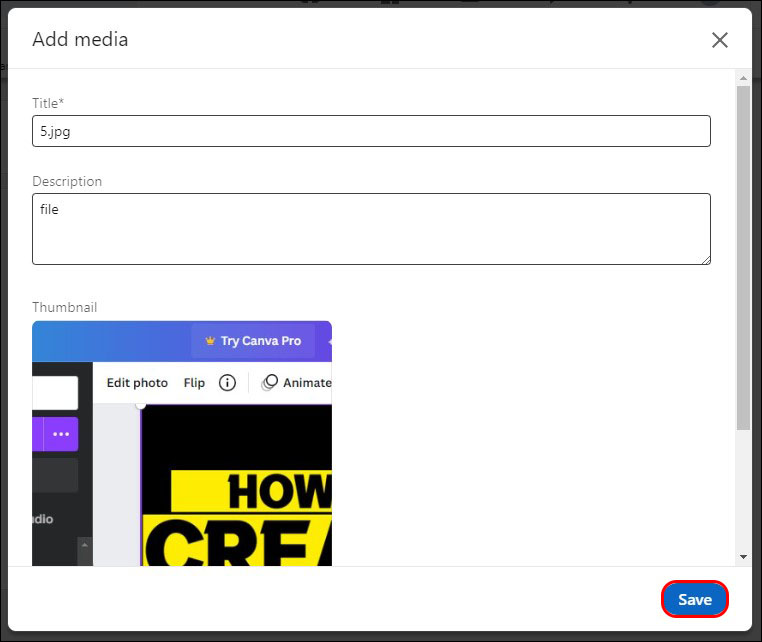762x642 pixels.
Task: Click the Save button
Action: (x=694, y=599)
